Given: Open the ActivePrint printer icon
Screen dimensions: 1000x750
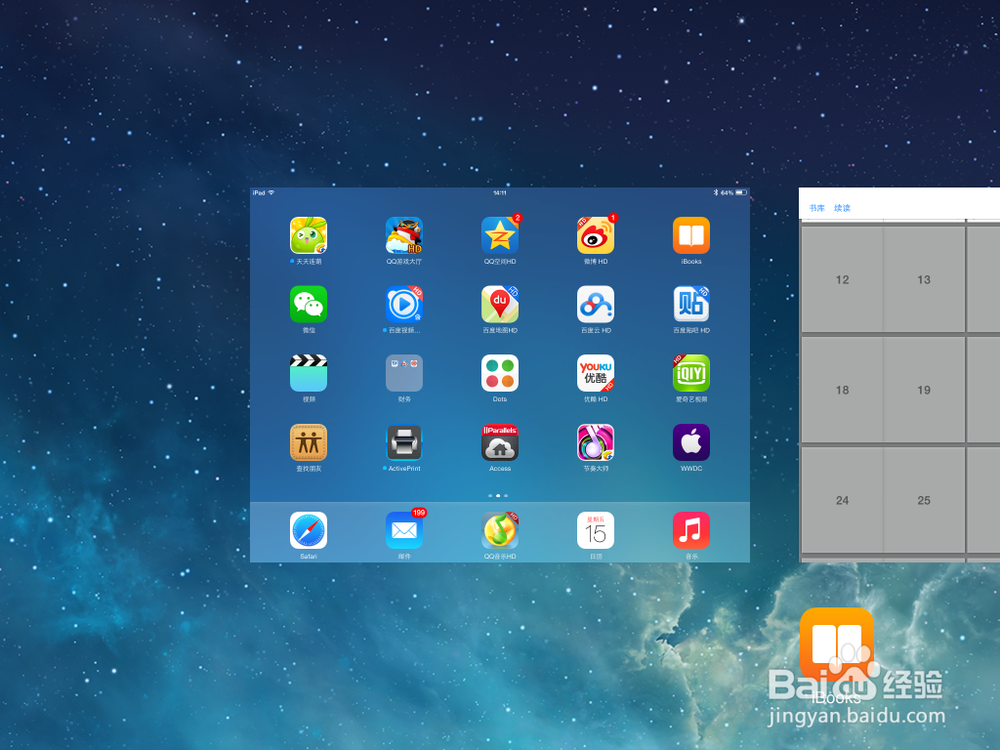Looking at the screenshot, I should [404, 443].
